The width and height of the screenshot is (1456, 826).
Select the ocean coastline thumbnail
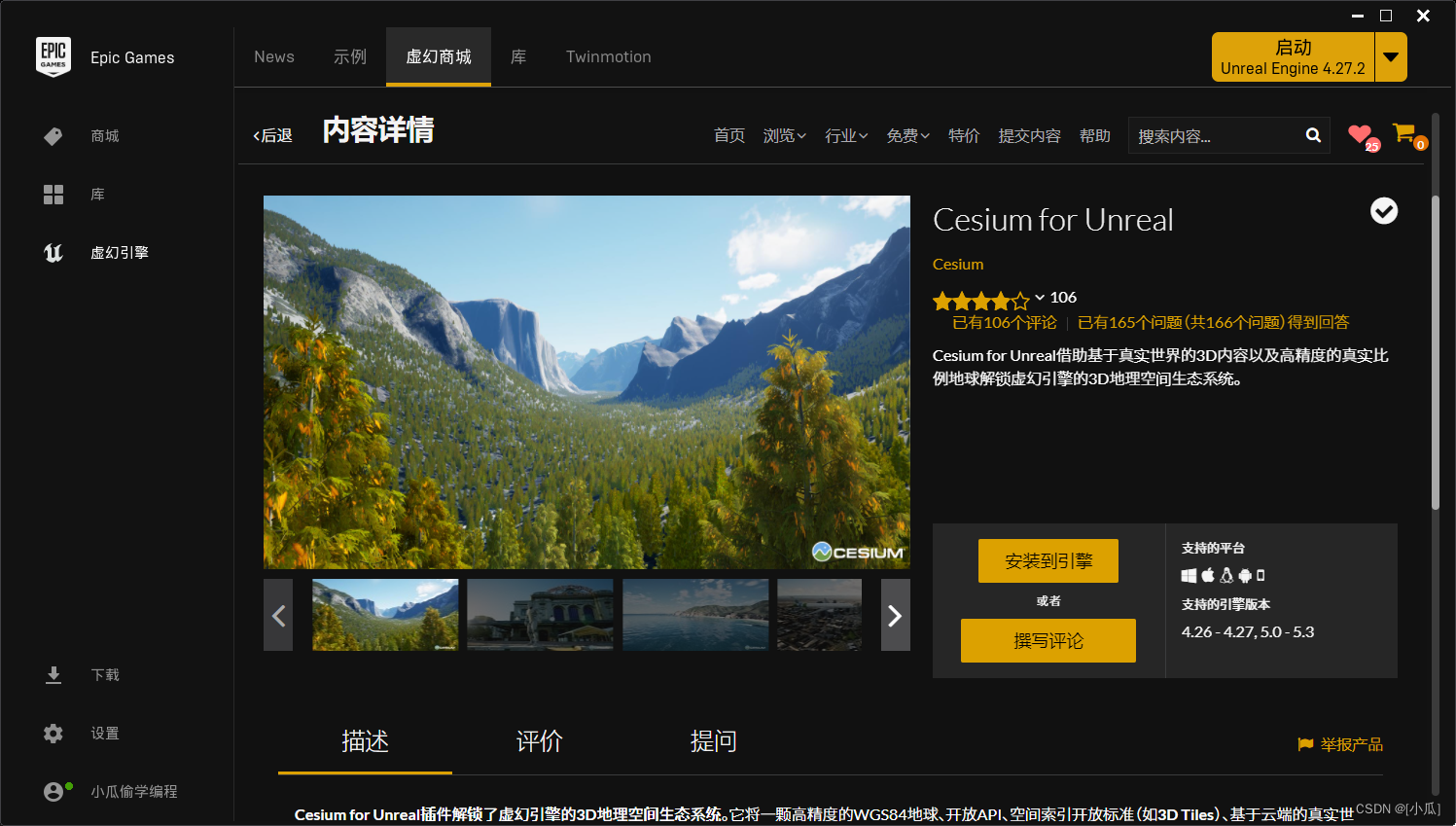click(695, 615)
